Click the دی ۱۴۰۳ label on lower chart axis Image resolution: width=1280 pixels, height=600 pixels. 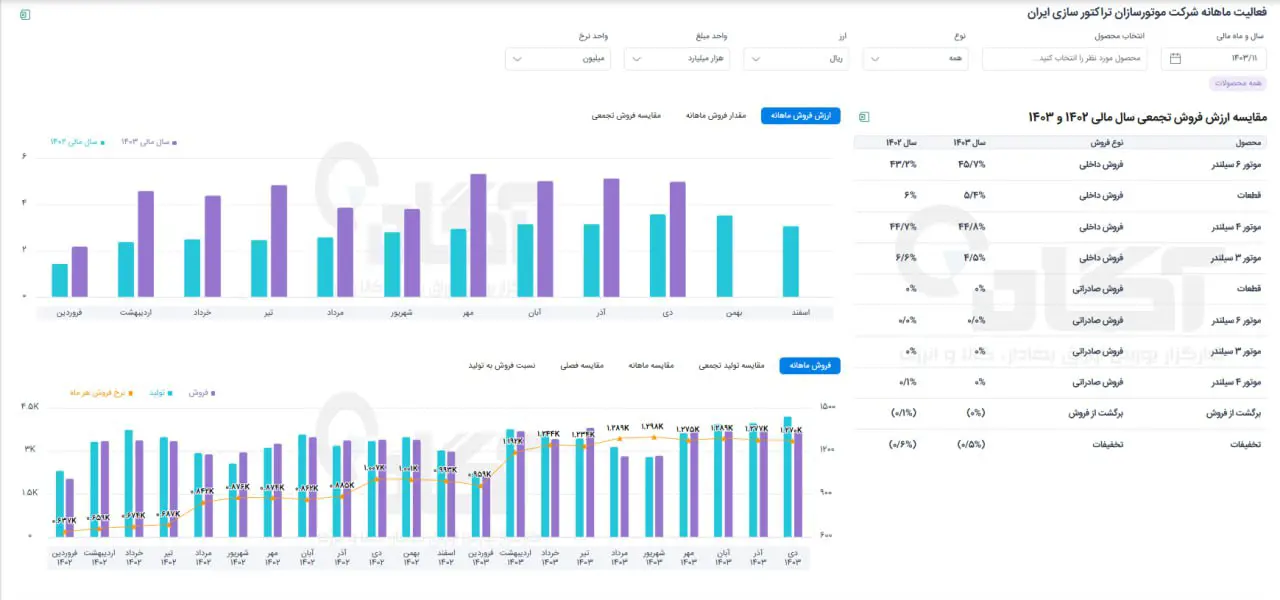coord(792,557)
